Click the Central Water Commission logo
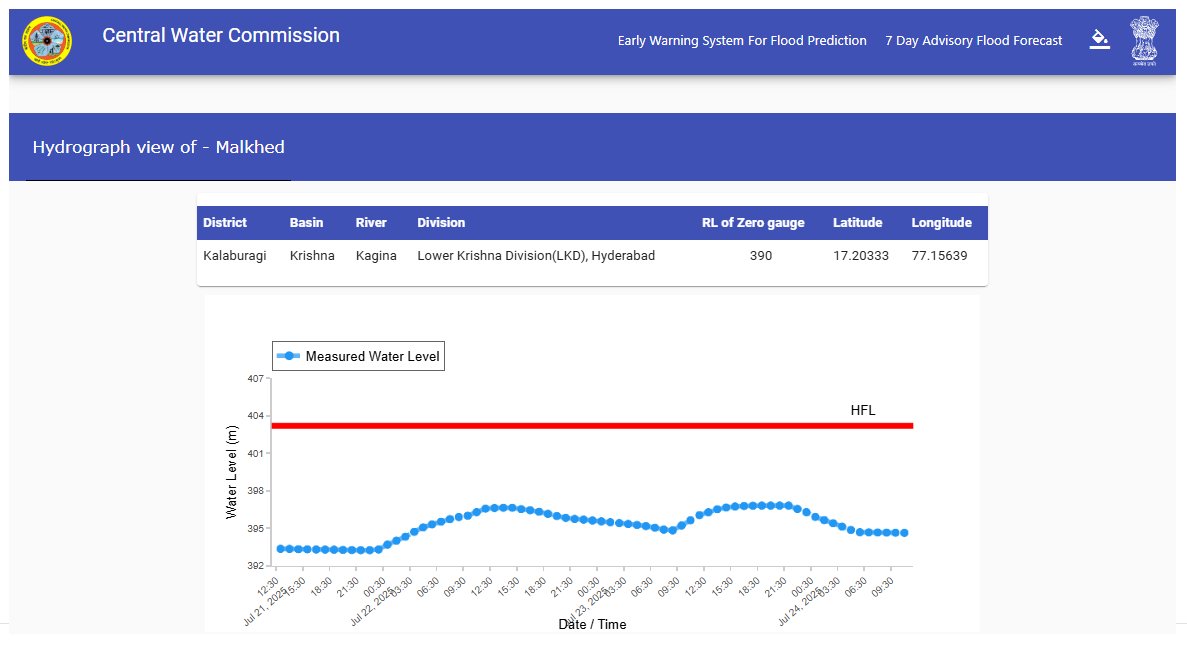The image size is (1187, 645). (x=47, y=41)
